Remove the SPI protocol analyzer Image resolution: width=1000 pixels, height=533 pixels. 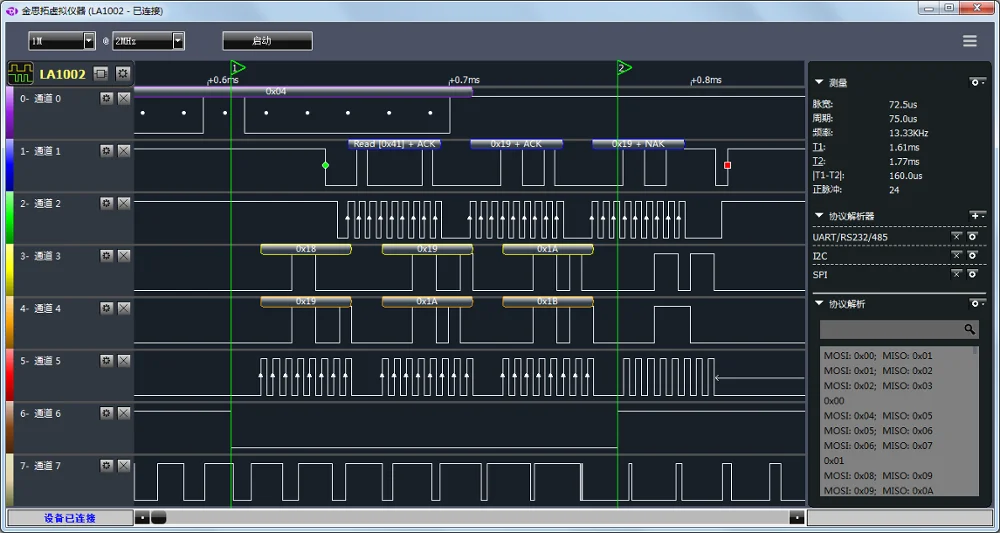tap(957, 274)
